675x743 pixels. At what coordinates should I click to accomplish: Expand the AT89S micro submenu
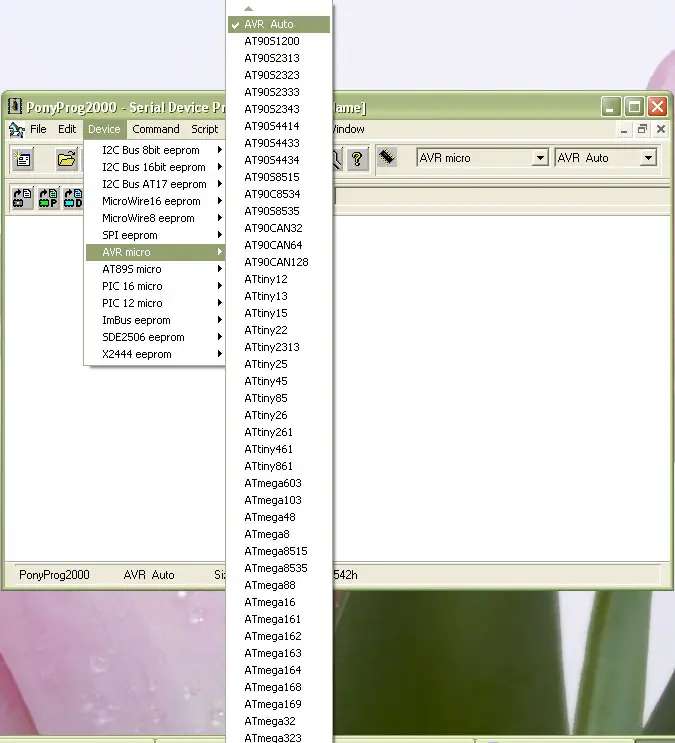(x=155, y=269)
